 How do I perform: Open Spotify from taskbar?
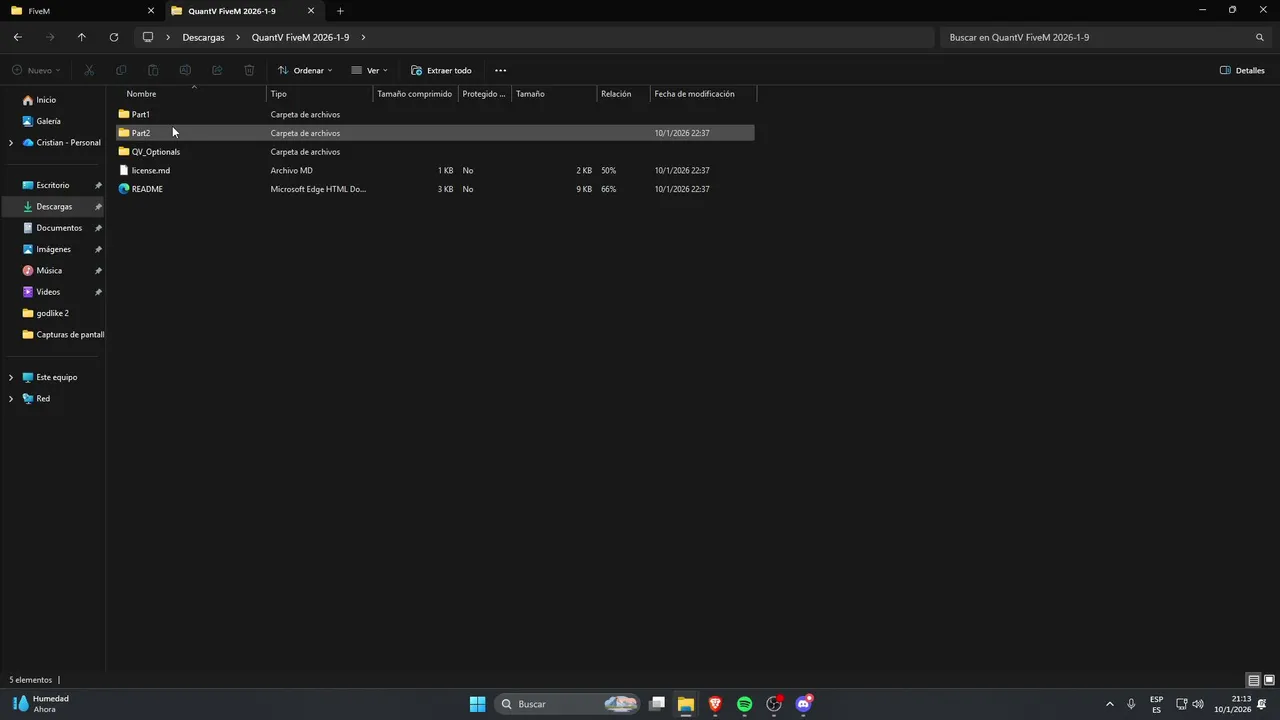pyautogui.click(x=744, y=704)
